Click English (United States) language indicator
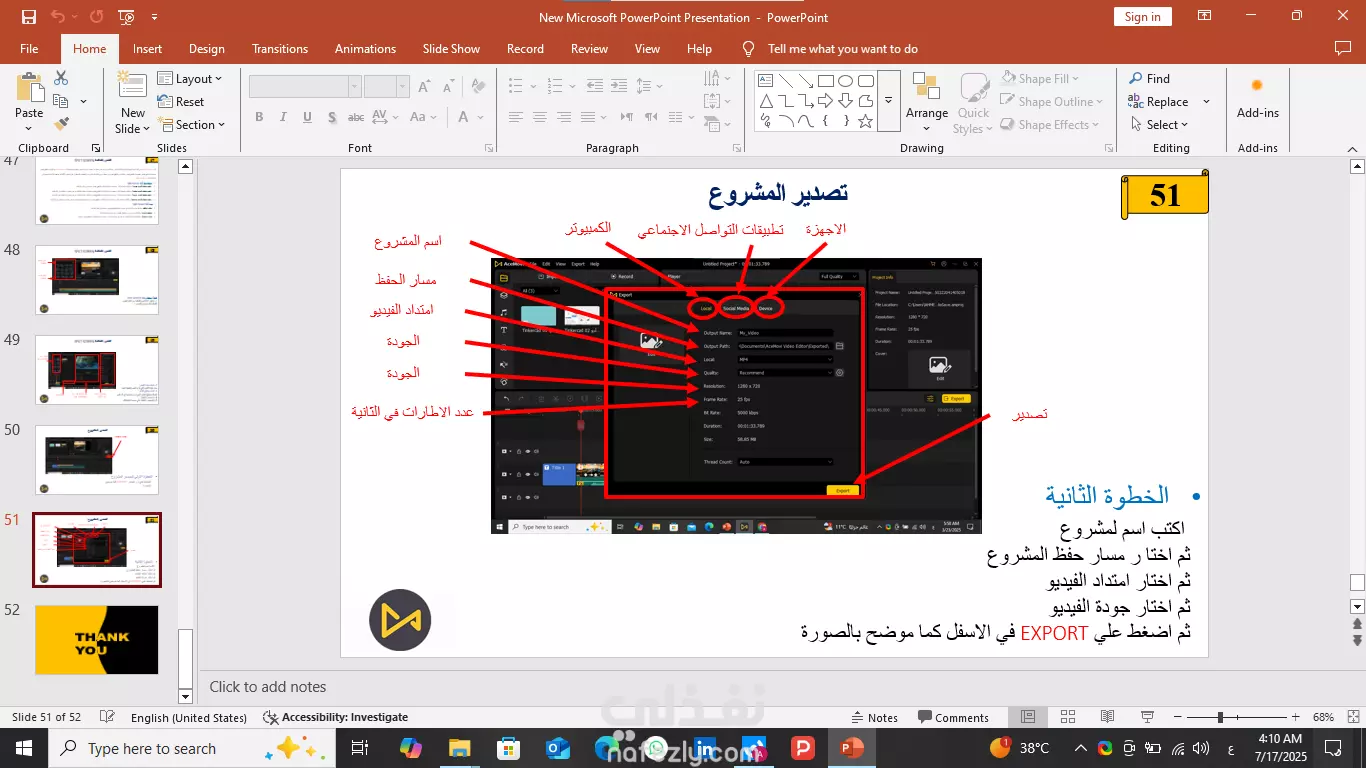The image size is (1366, 768). pos(189,717)
